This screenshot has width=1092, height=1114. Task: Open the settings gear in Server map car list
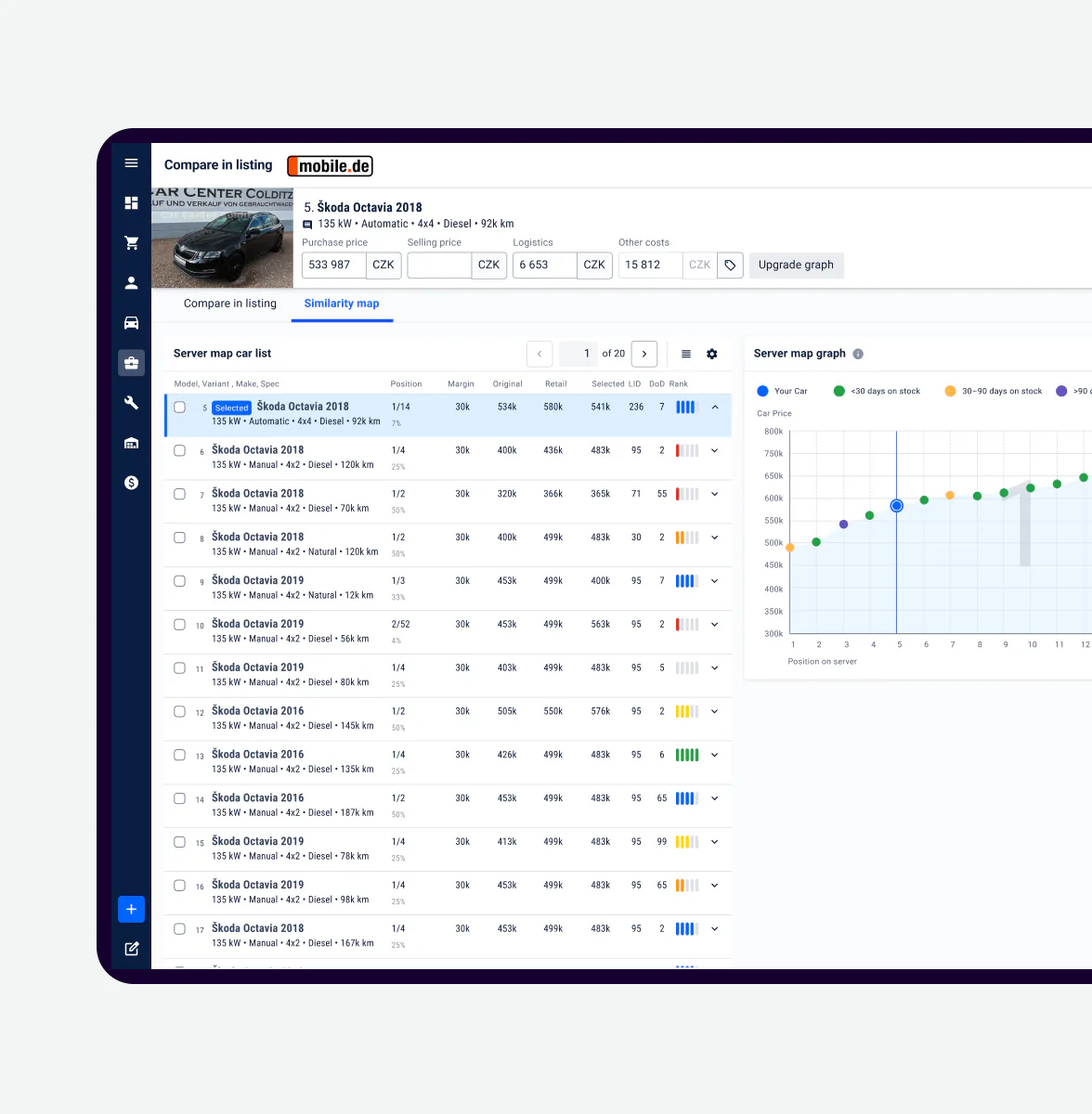(712, 354)
